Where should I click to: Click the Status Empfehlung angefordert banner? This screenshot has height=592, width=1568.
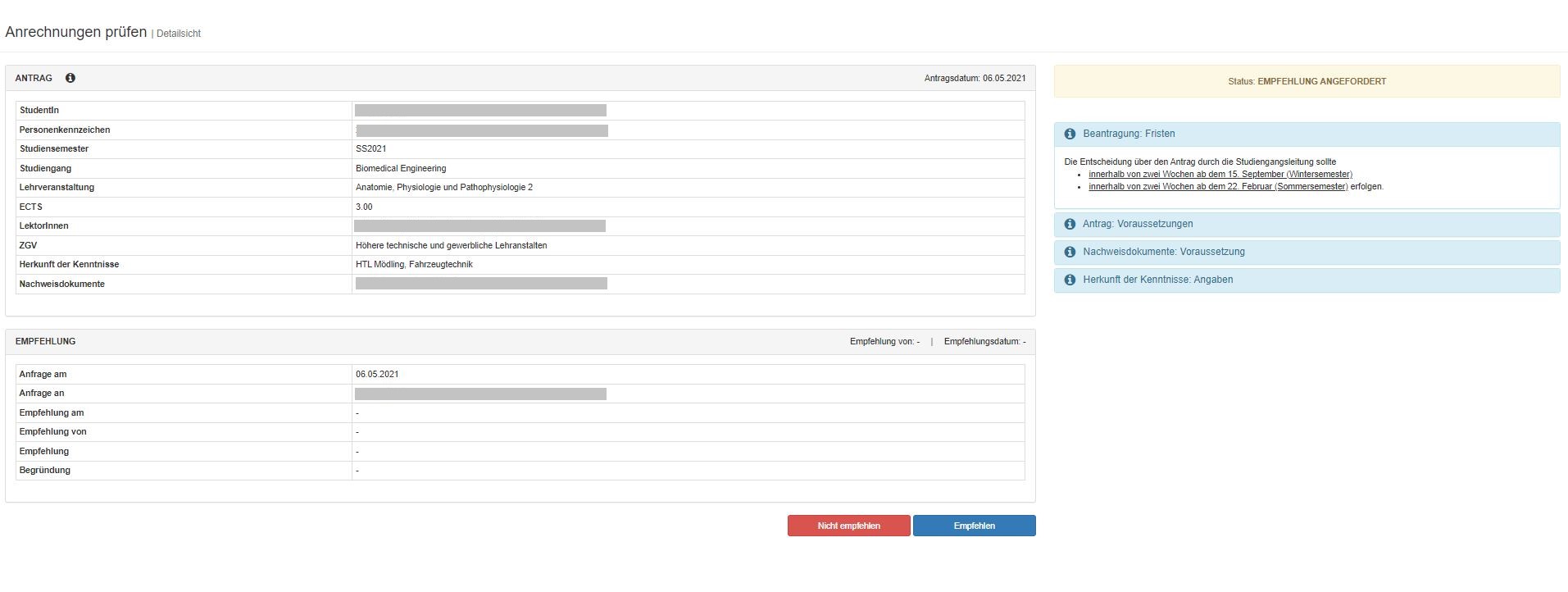click(x=1307, y=81)
